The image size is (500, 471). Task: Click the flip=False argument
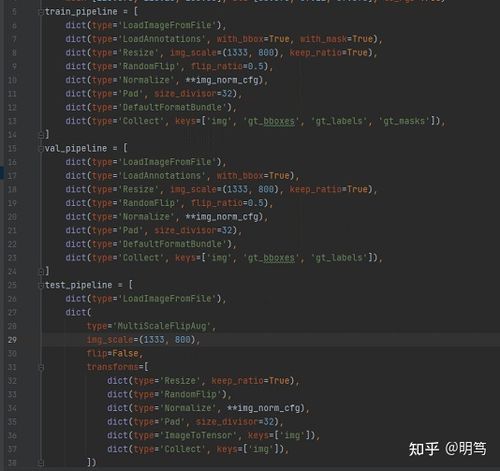(112, 353)
